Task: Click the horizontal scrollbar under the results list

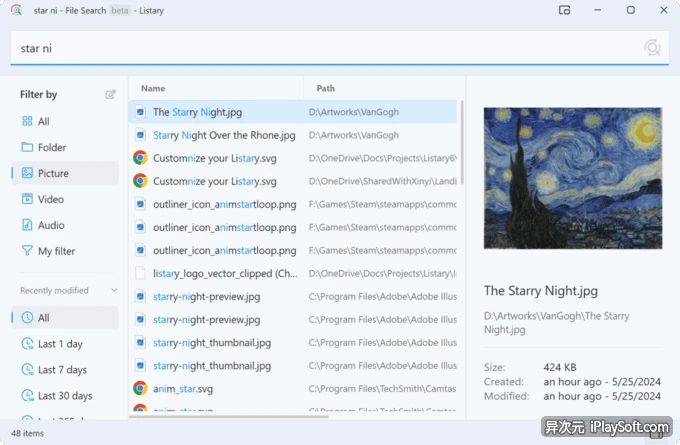Action: click(x=229, y=417)
